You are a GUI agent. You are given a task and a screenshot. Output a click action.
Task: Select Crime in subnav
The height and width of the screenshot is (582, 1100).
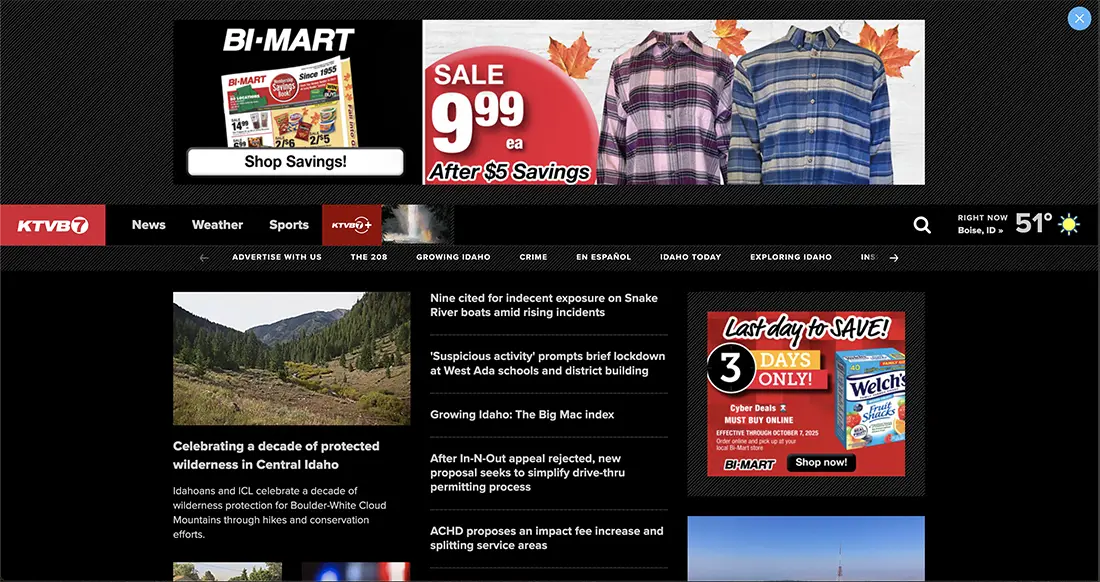pos(533,257)
